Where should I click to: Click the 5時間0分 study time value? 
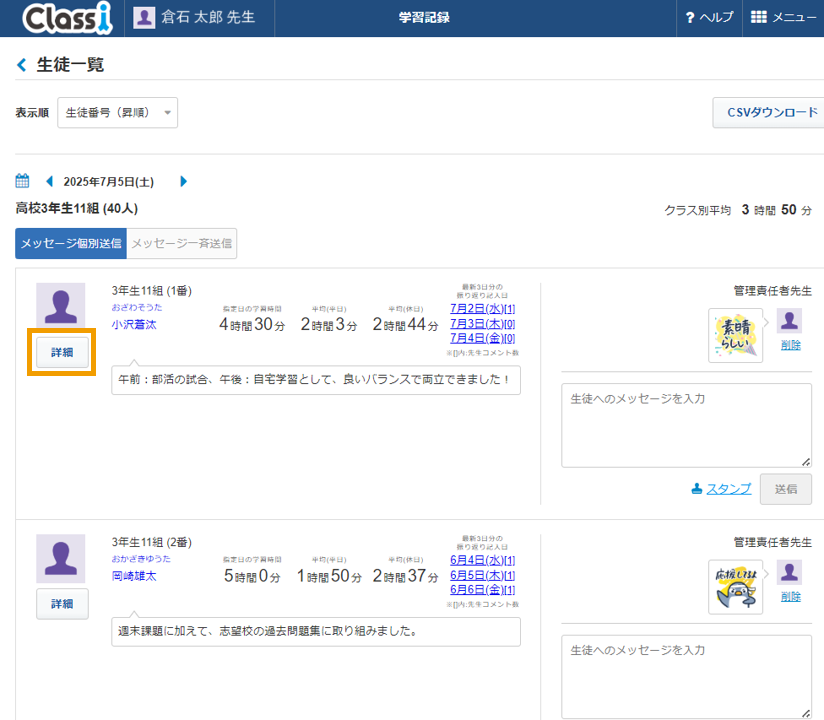coord(252,576)
